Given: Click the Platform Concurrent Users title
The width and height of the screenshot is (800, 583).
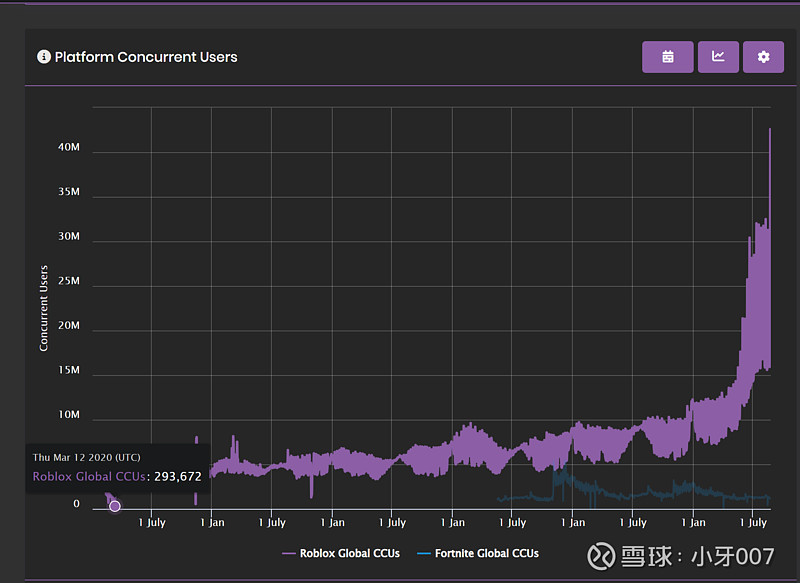Looking at the screenshot, I should pos(146,57).
